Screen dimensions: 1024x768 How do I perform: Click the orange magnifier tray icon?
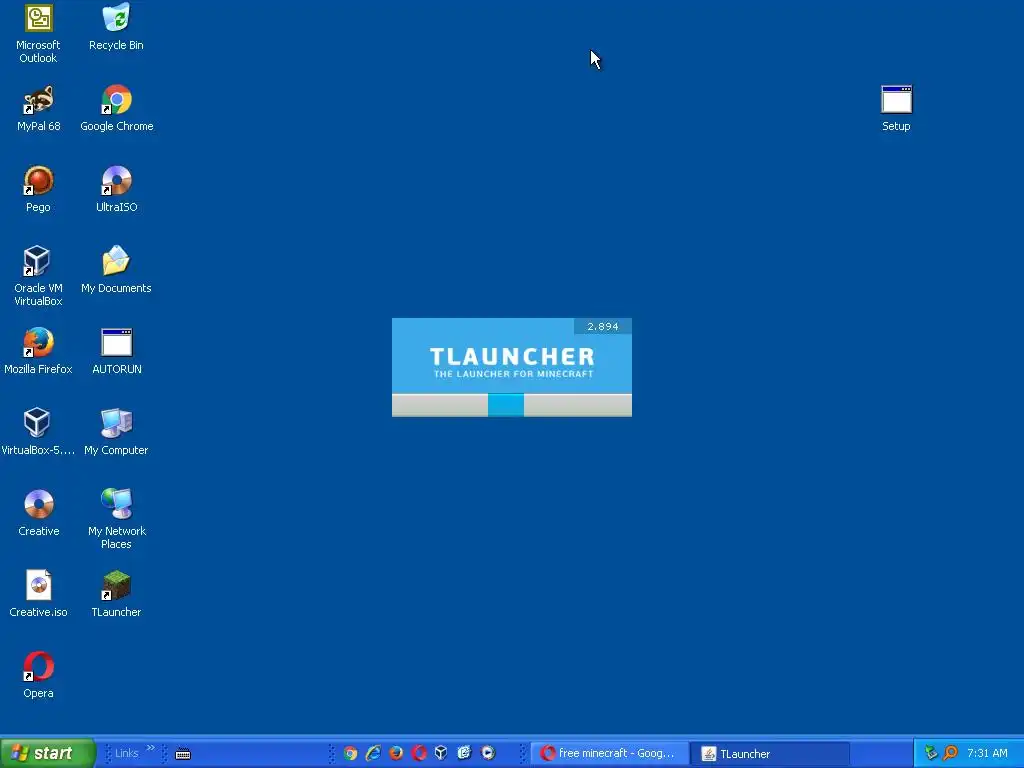951,754
